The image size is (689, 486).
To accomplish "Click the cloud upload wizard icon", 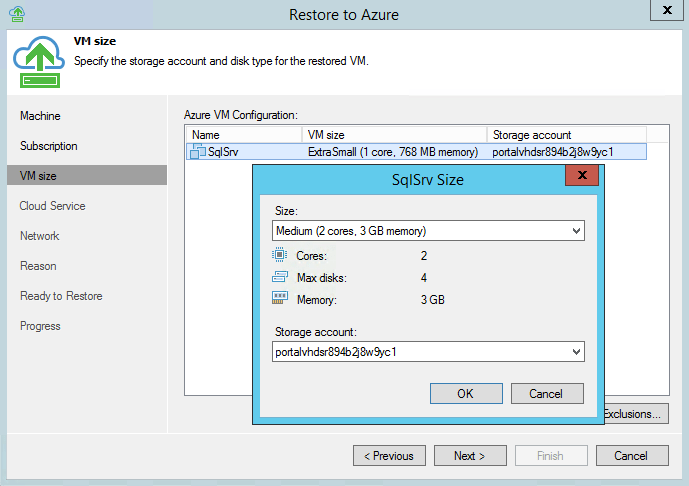I will (39, 62).
